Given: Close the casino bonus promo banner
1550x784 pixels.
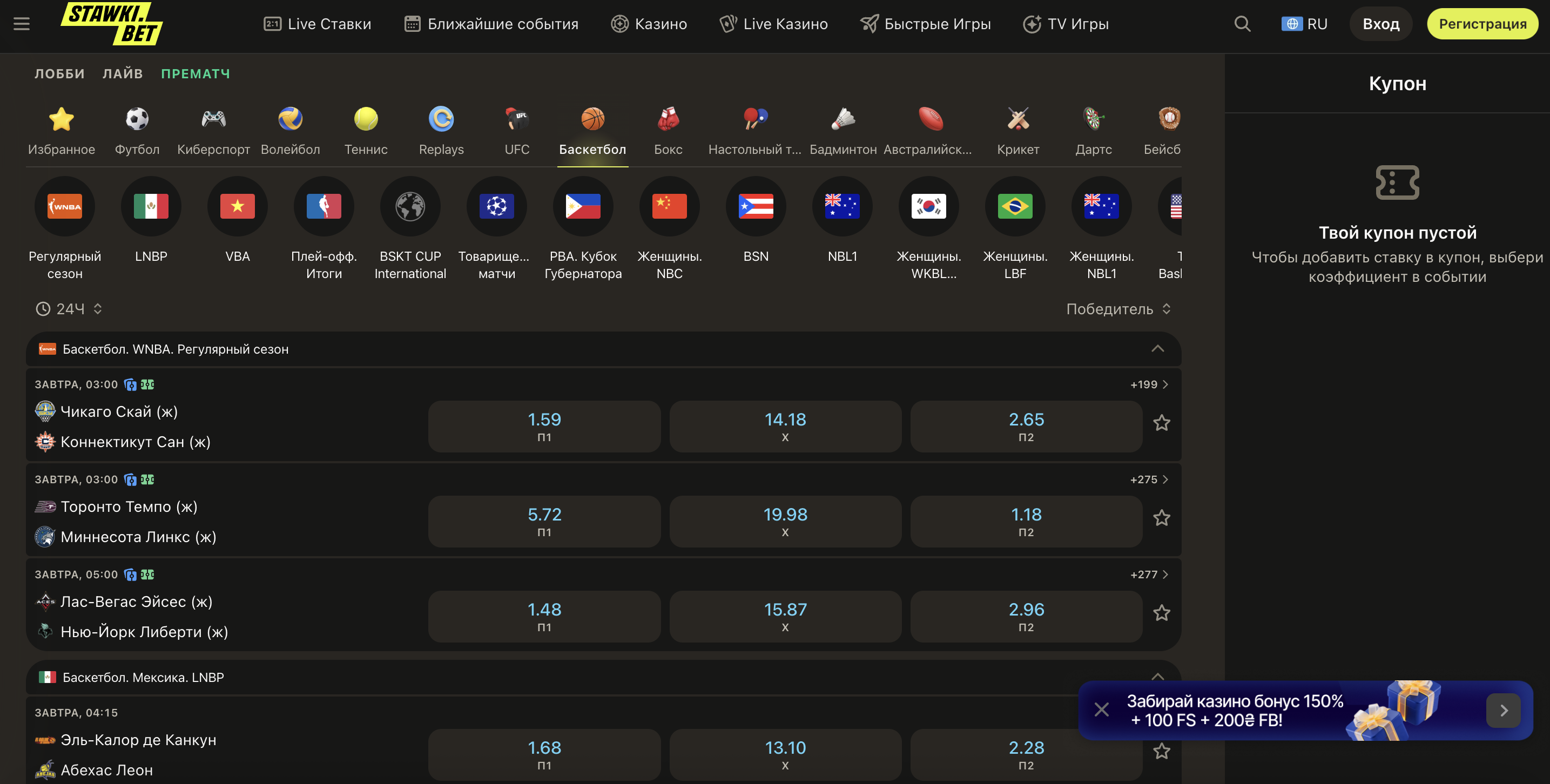Looking at the screenshot, I should point(1102,710).
